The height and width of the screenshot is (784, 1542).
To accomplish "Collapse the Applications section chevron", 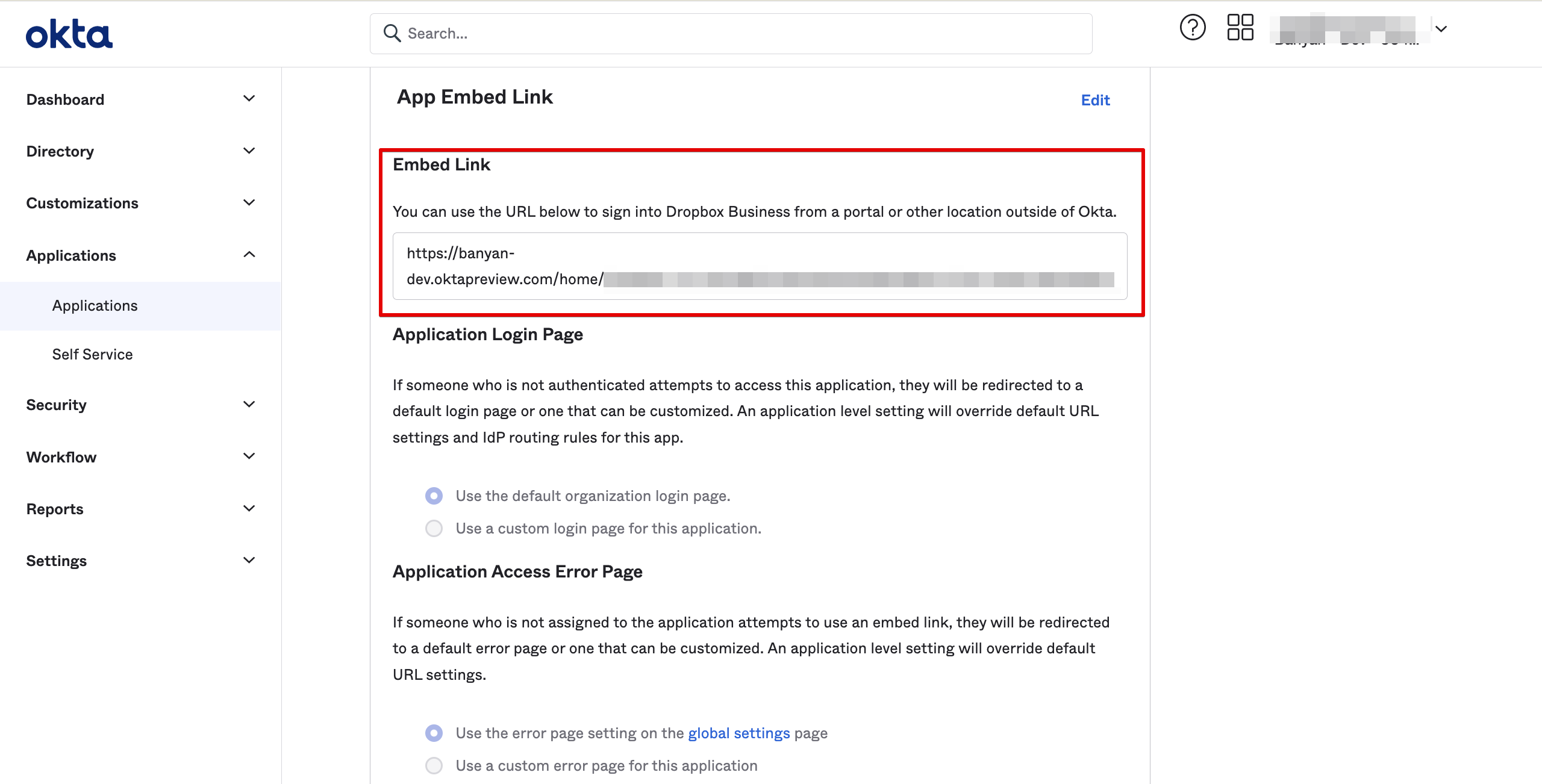I will [x=249, y=255].
